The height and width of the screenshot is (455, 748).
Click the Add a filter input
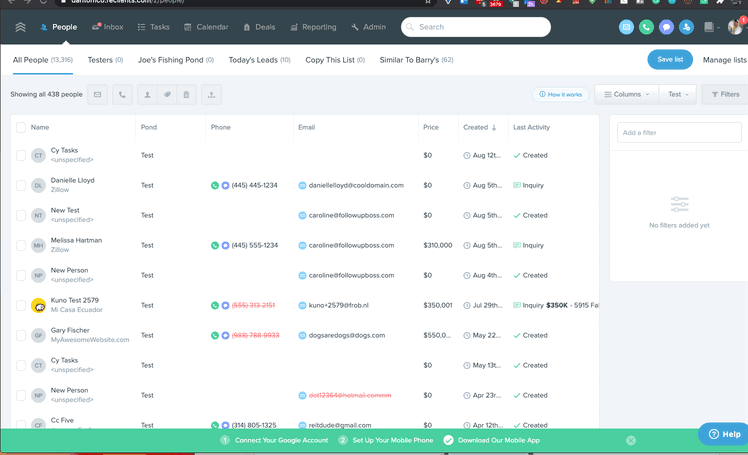click(x=679, y=133)
